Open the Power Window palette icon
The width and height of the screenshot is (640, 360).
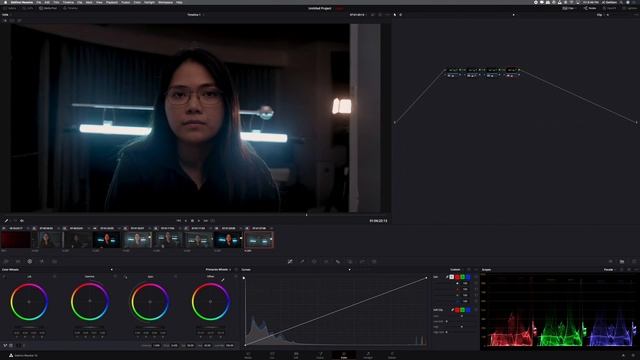[x=314, y=261]
